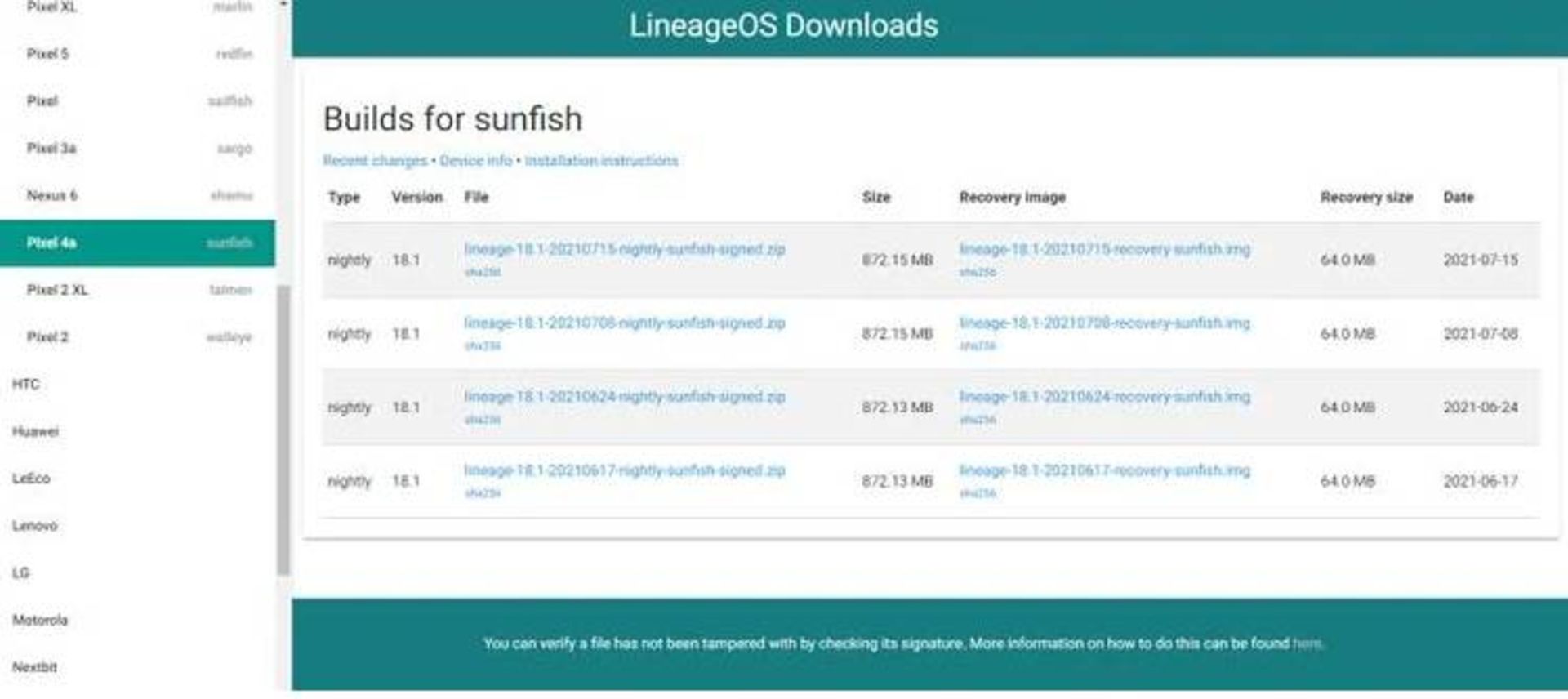The height and width of the screenshot is (699, 1568).
Task: Click the LineageOS Downloads header title
Action: [x=783, y=26]
